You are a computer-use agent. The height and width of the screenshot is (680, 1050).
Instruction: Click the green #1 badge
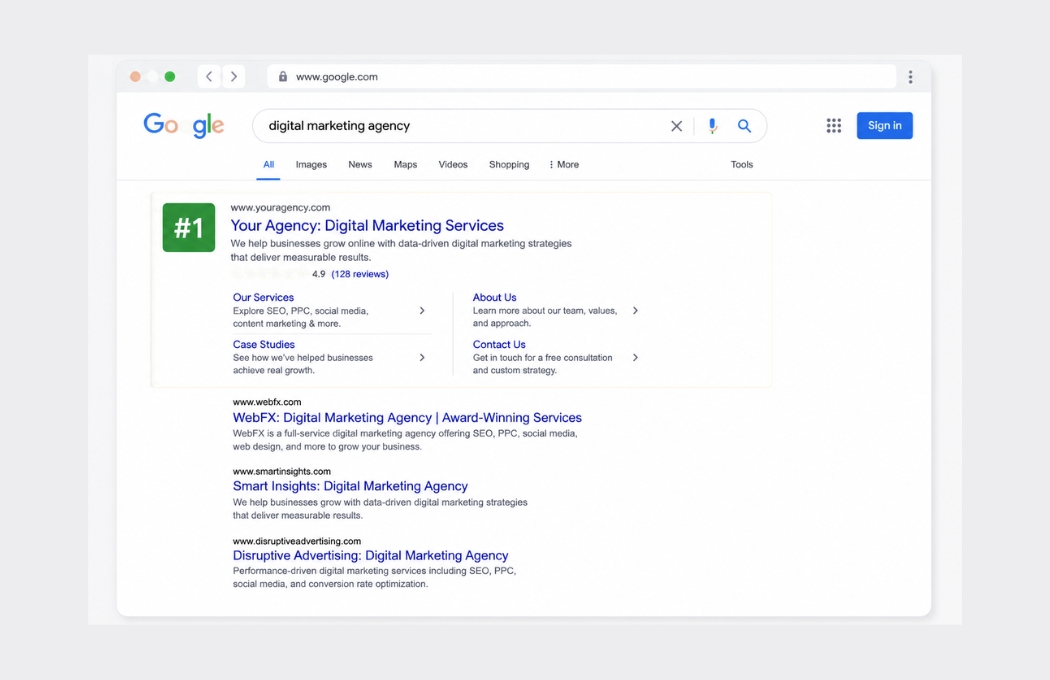pyautogui.click(x=189, y=228)
